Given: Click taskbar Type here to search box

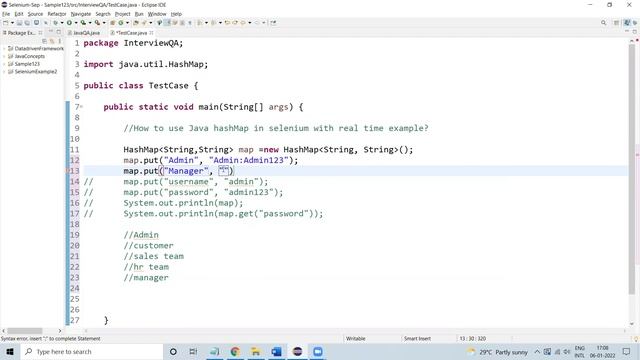Looking at the screenshot, I should point(91,351).
